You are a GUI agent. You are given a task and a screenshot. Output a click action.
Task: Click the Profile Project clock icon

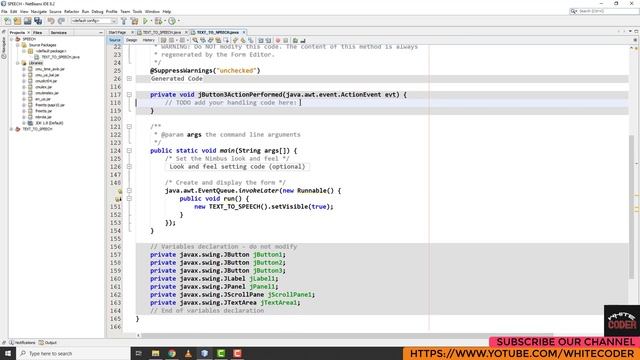[x=172, y=21]
